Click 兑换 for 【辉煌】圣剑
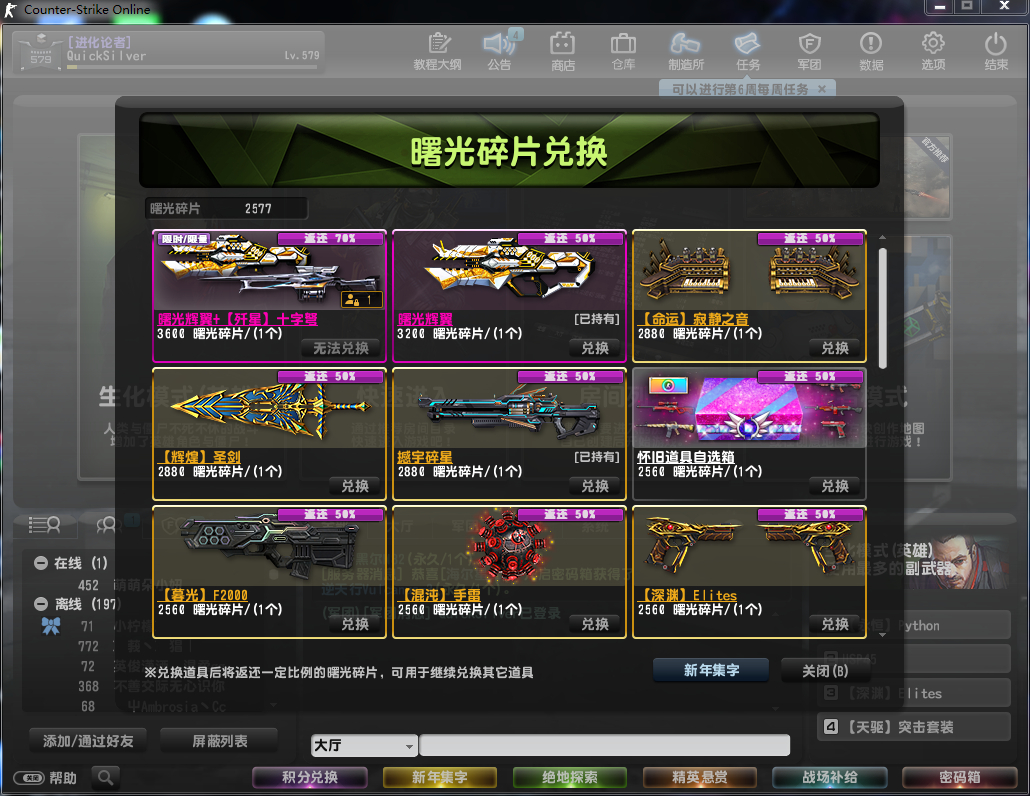Screen dimensions: 1030x796 pyautogui.click(x=355, y=486)
